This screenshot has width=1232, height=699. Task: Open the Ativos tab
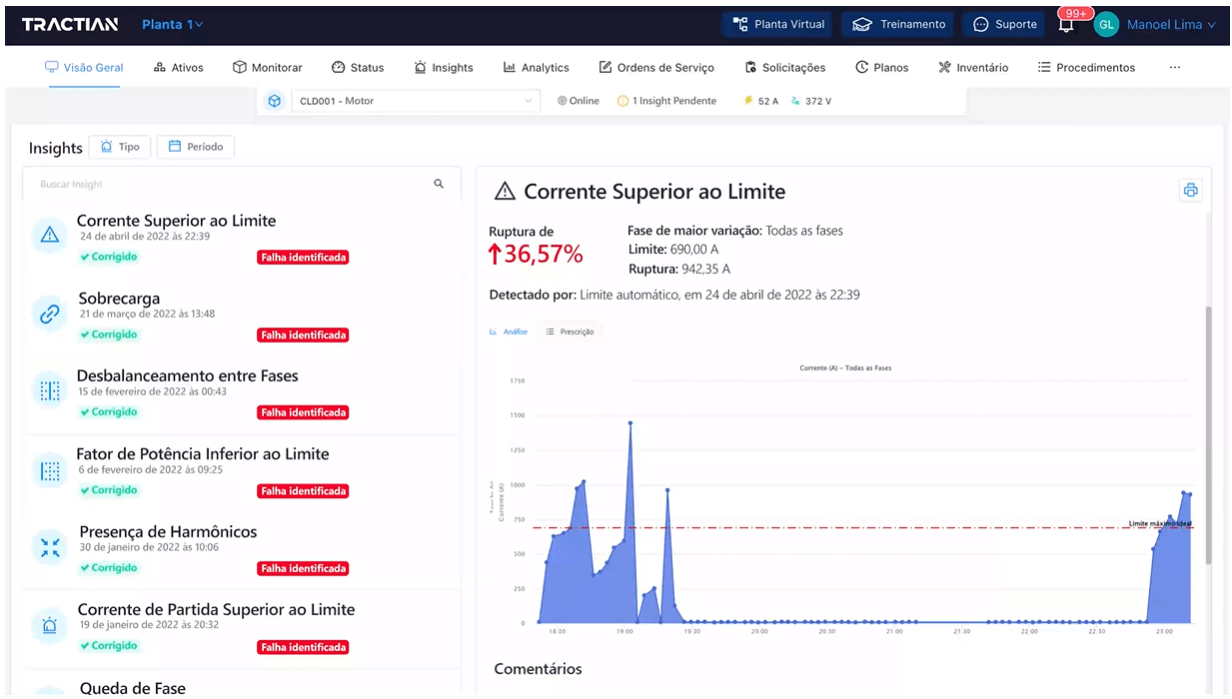coord(179,67)
